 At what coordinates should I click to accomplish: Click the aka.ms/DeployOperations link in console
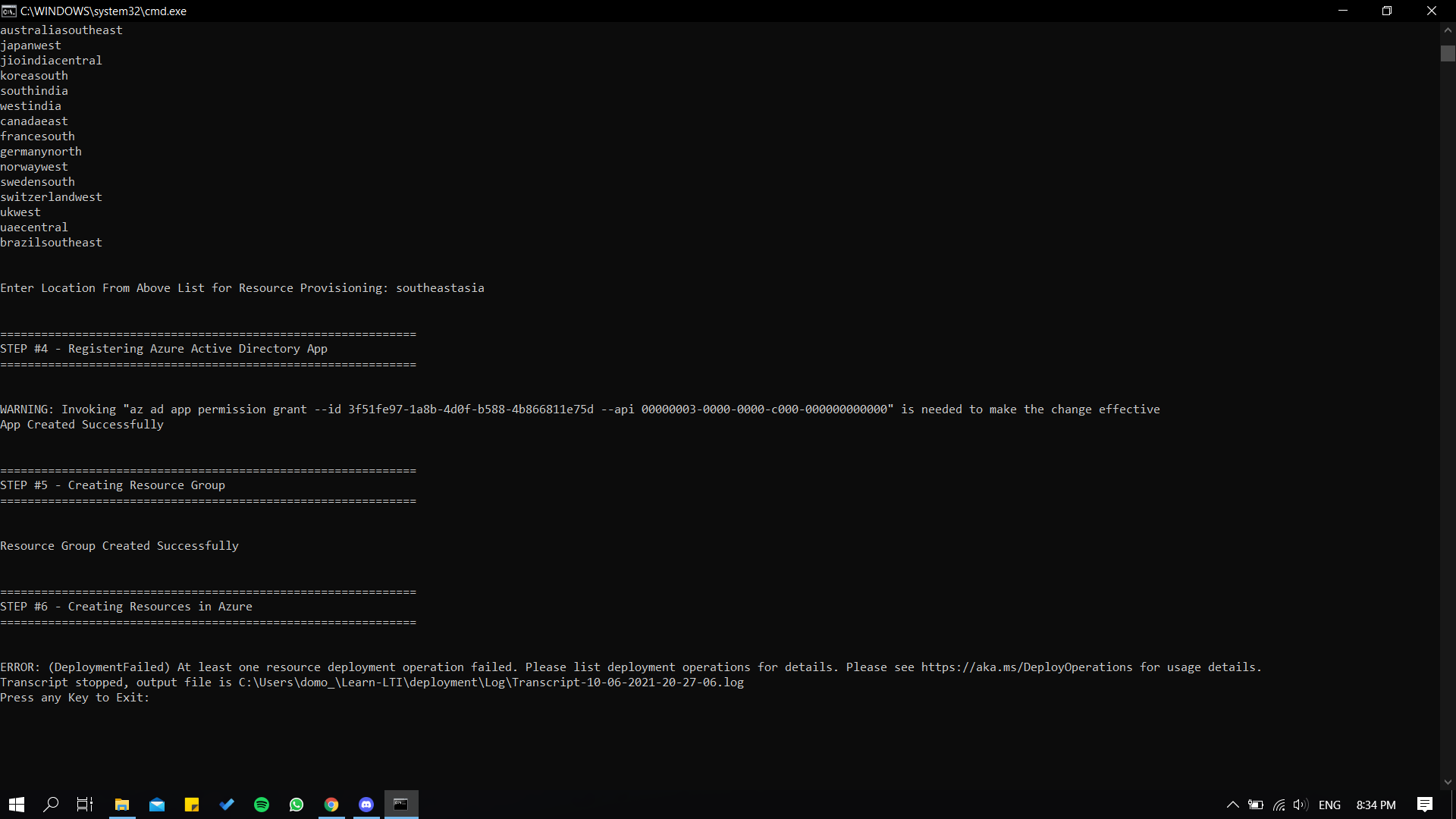tap(1025, 667)
